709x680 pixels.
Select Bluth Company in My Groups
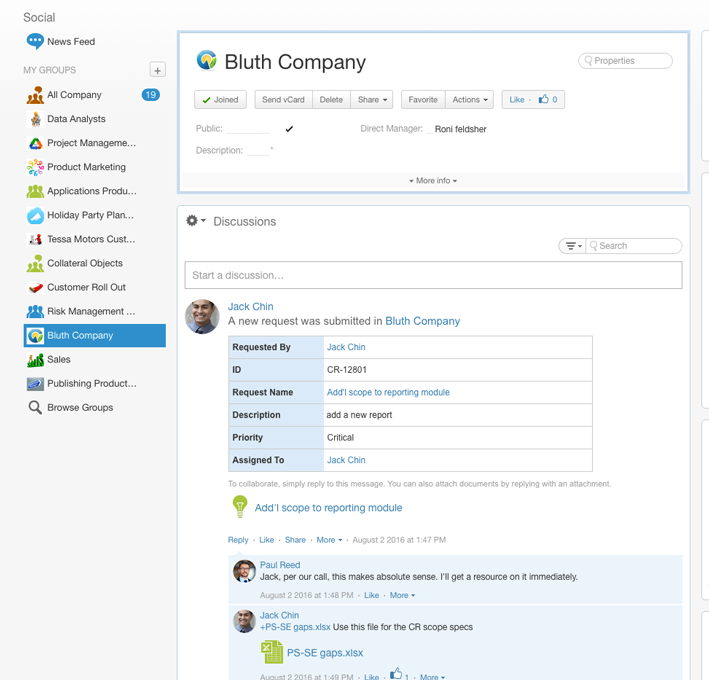[95, 335]
